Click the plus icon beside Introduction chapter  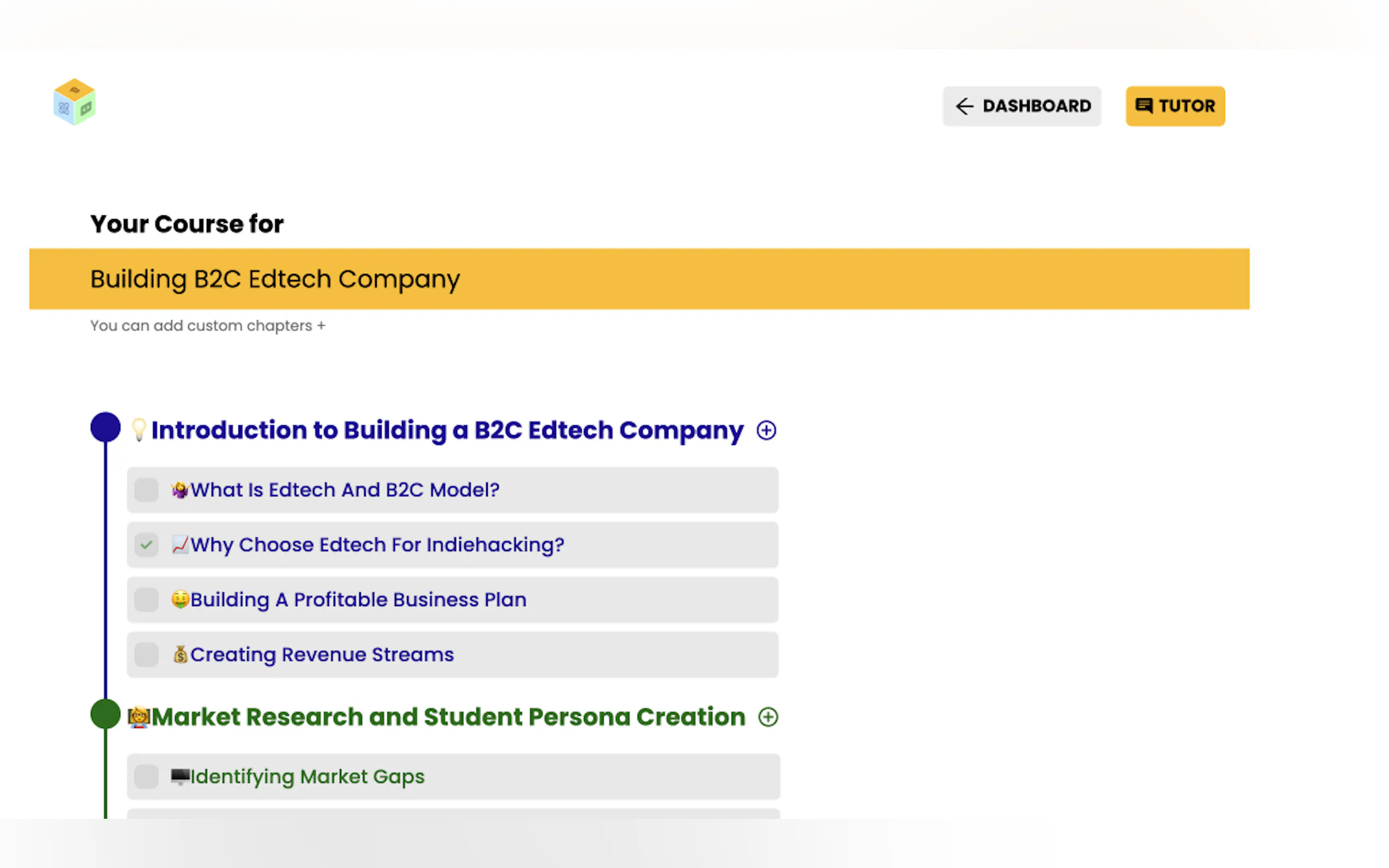pos(766,430)
